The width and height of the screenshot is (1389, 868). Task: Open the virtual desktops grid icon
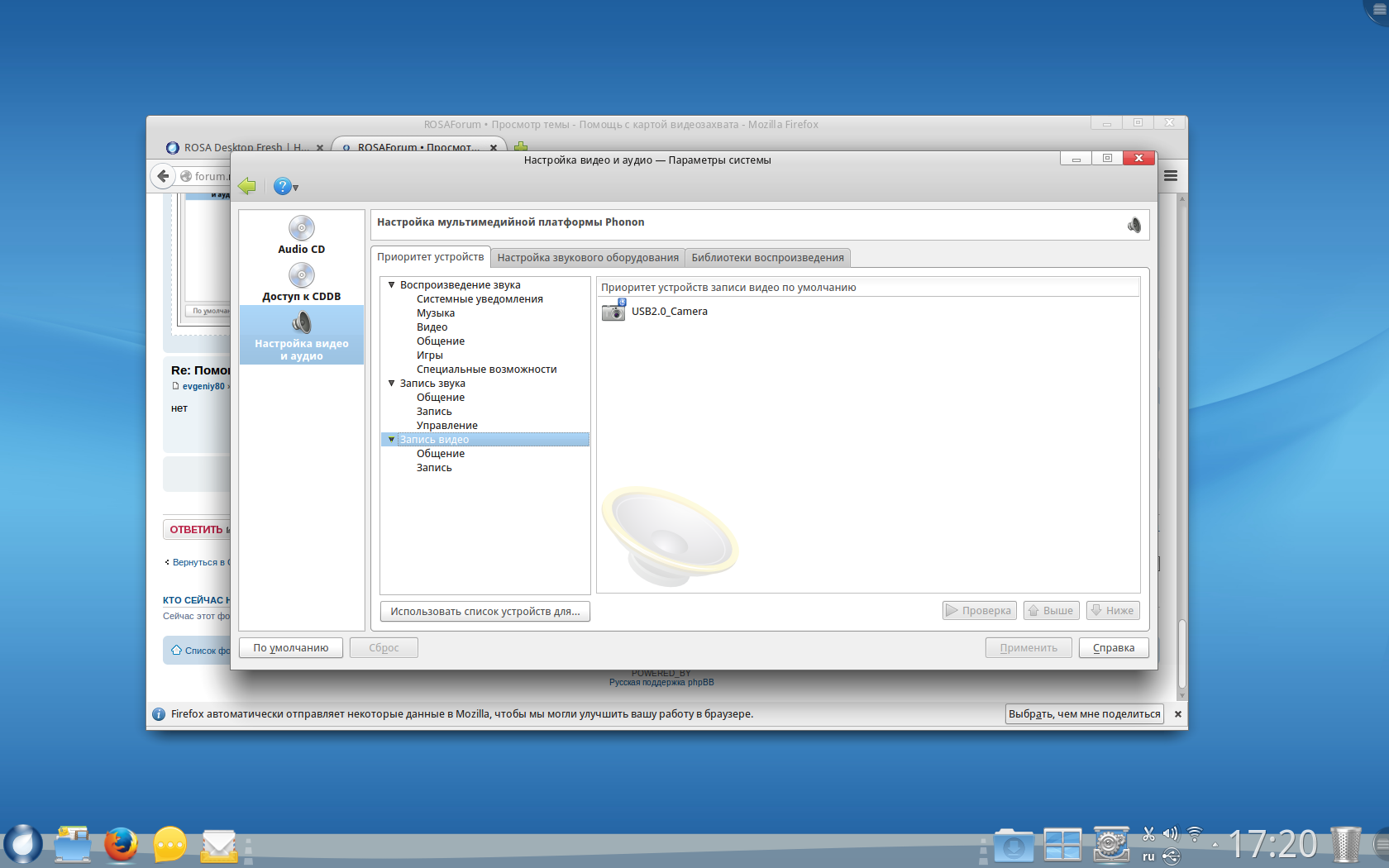click(x=1062, y=845)
